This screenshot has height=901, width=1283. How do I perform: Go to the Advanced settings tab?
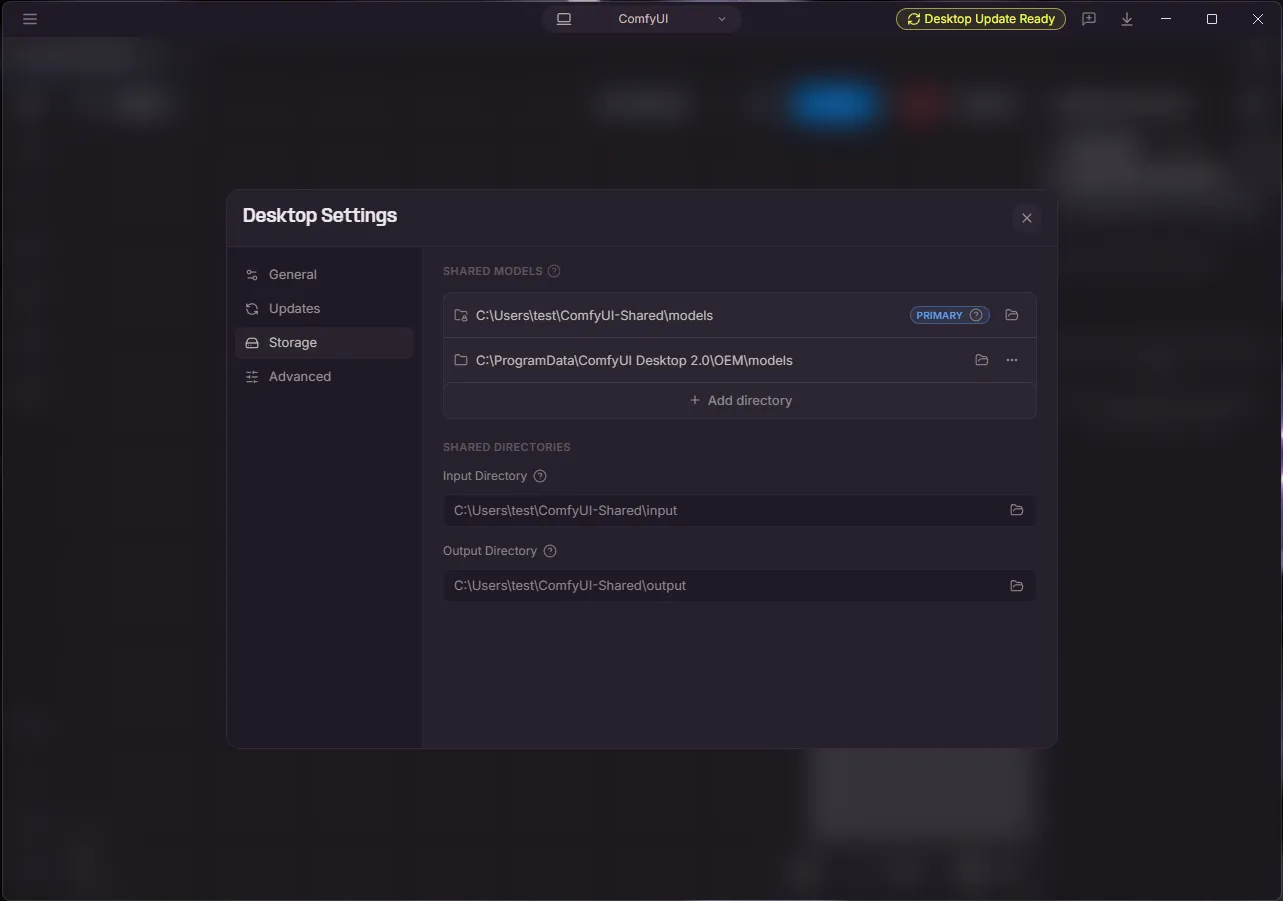(324, 376)
